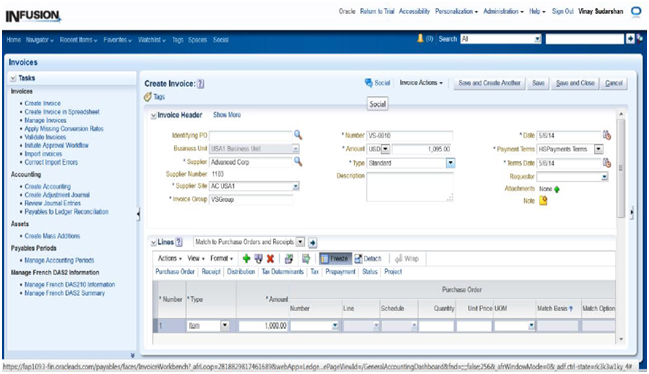Click the duplicate line toolbar icon
This screenshot has width=649, height=374.
[258, 259]
